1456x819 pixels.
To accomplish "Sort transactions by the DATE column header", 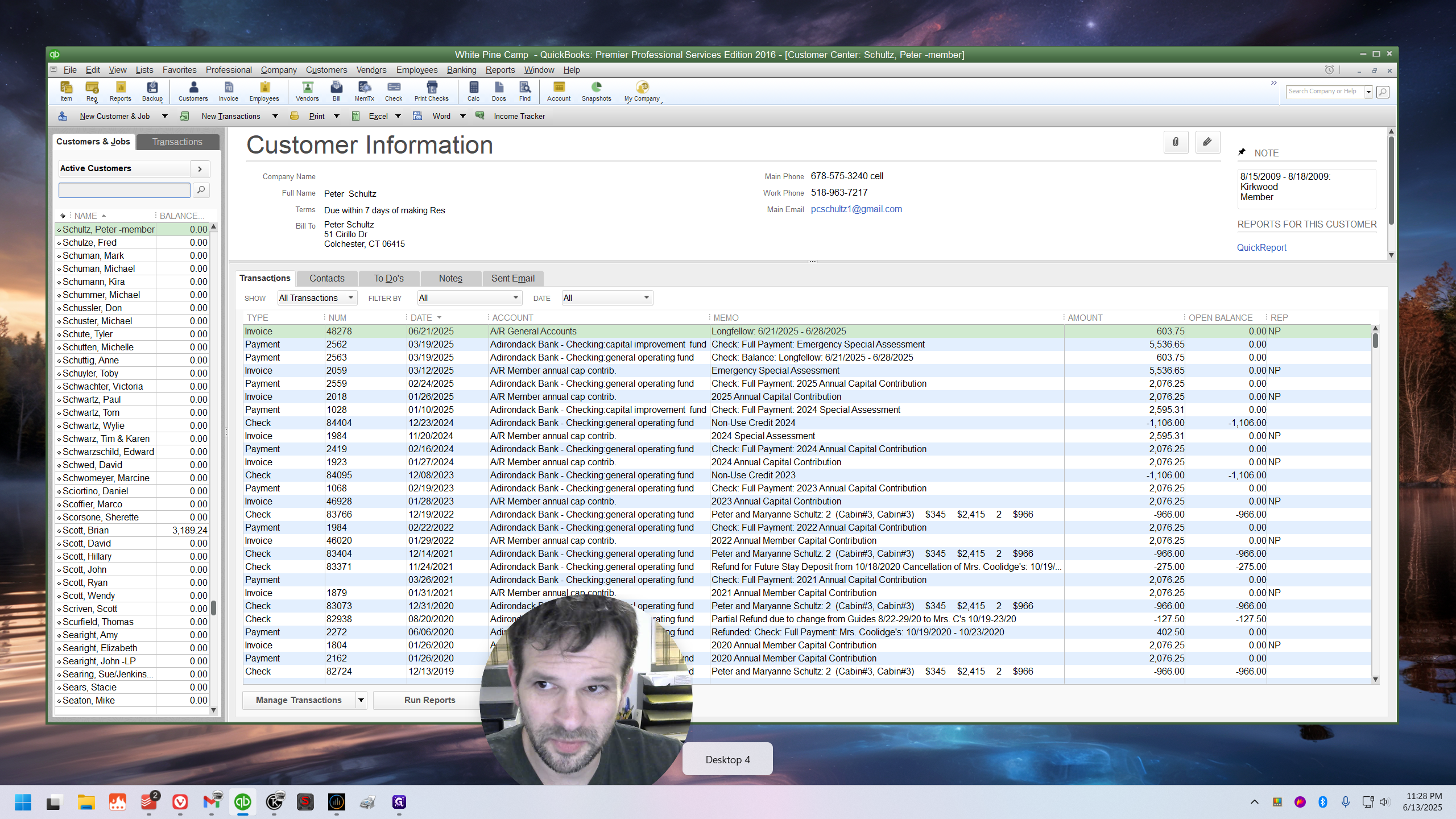I will (421, 318).
